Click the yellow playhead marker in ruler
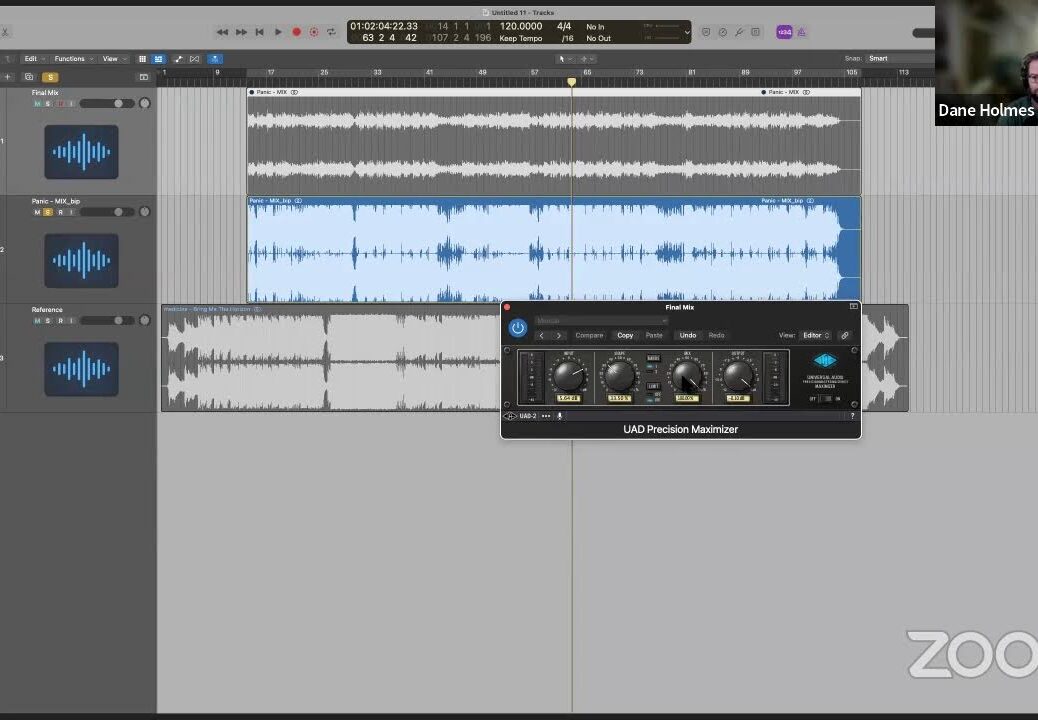1038x720 pixels. 571,81
